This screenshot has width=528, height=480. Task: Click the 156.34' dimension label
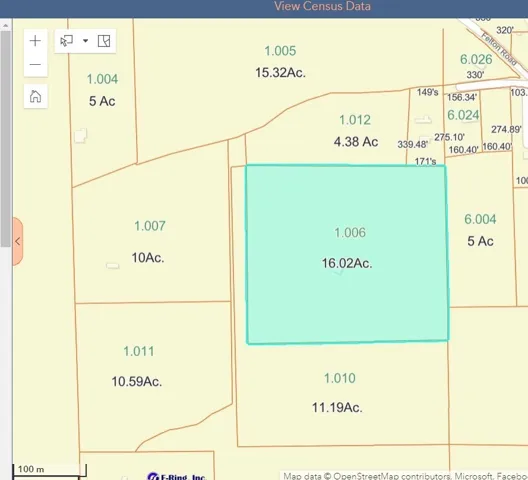(462, 97)
